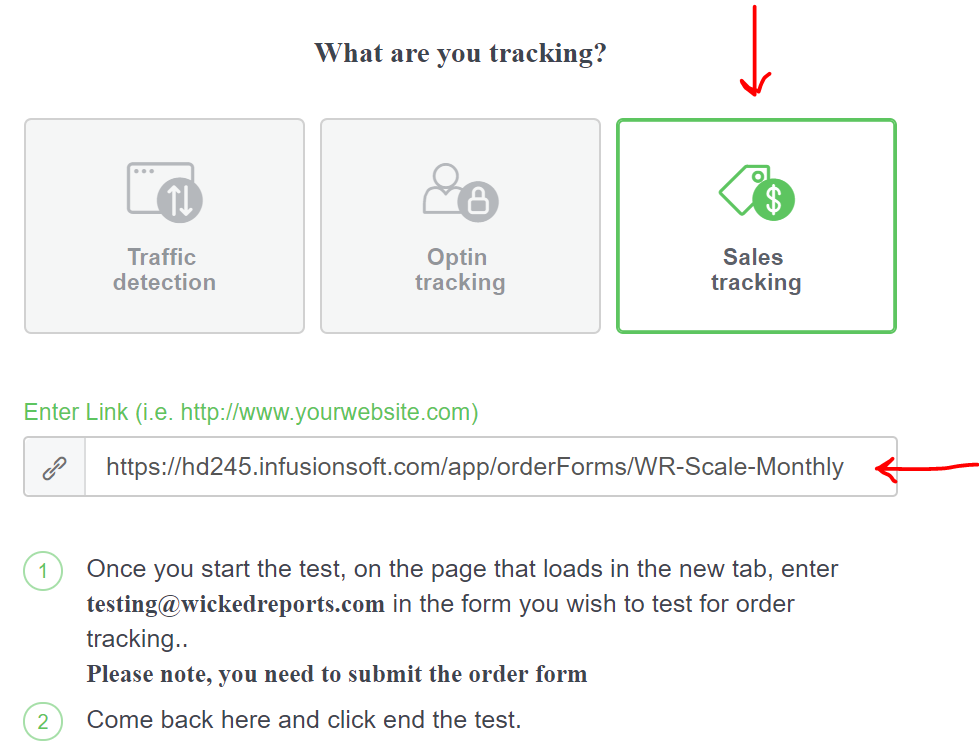979x753 pixels.
Task: Select the Sales tracking card
Action: (x=756, y=226)
